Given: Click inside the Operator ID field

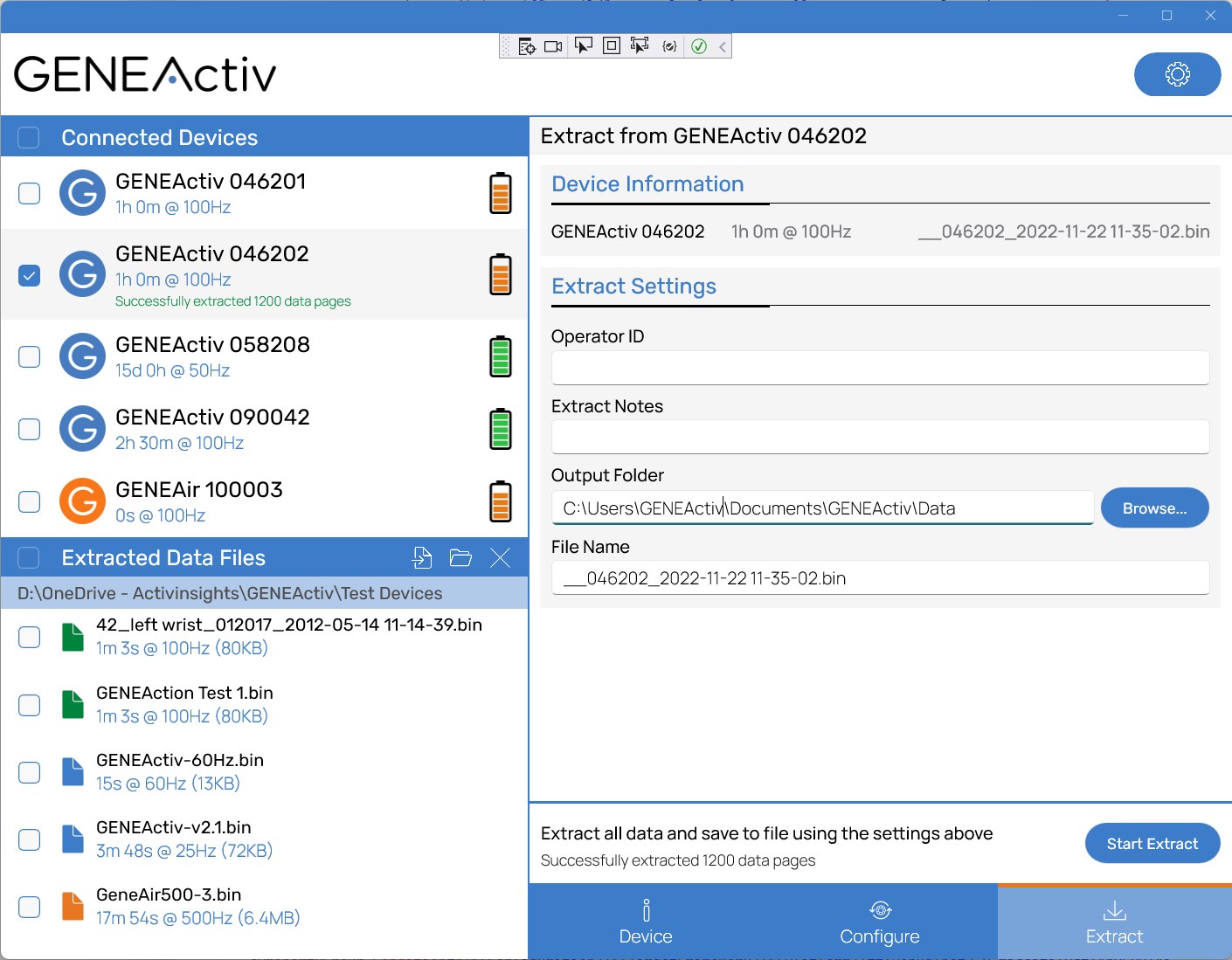Looking at the screenshot, I should (x=879, y=368).
